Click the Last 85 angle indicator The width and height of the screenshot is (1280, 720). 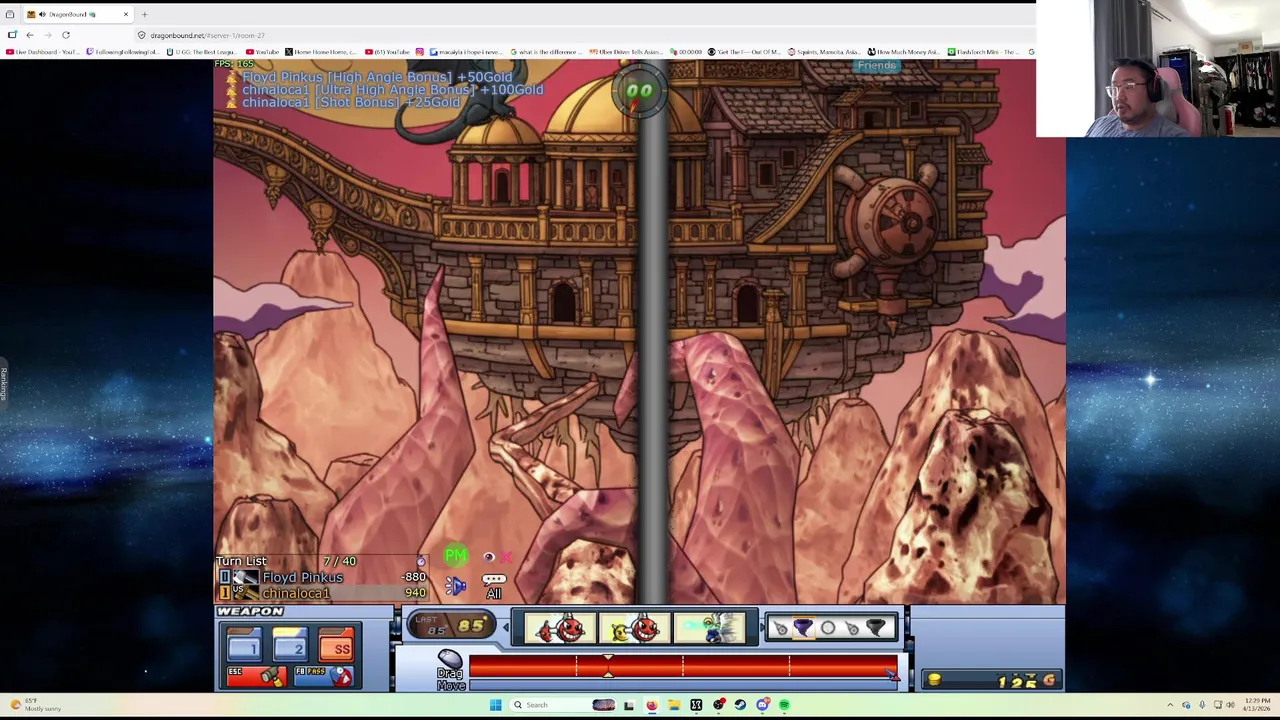(x=452, y=626)
